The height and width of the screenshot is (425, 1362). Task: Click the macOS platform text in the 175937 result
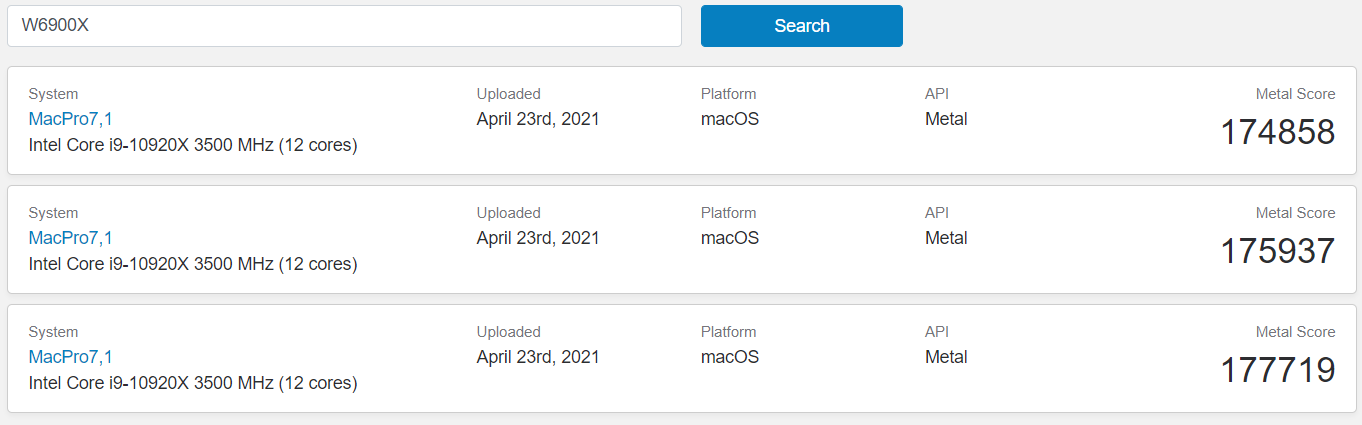click(x=730, y=238)
